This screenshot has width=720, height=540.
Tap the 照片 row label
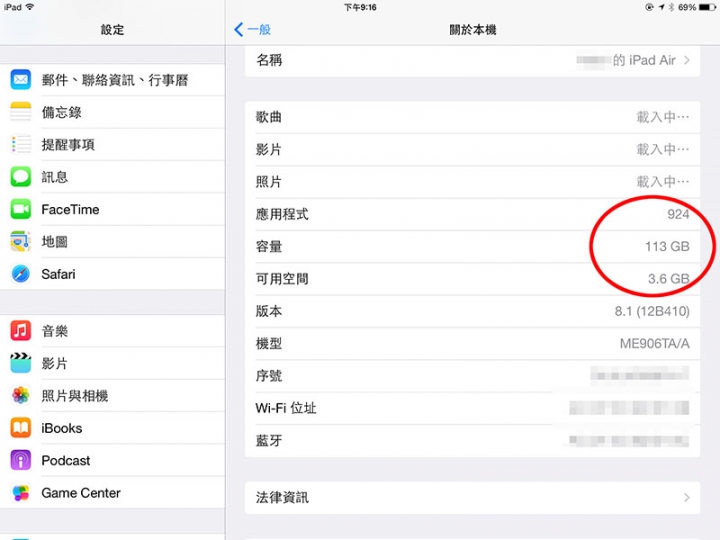pyautogui.click(x=269, y=182)
